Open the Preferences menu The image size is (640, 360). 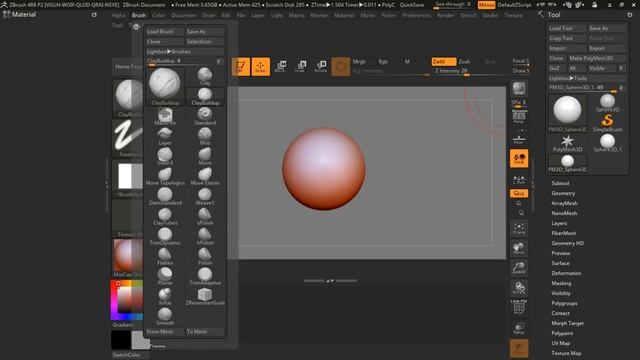click(x=416, y=15)
